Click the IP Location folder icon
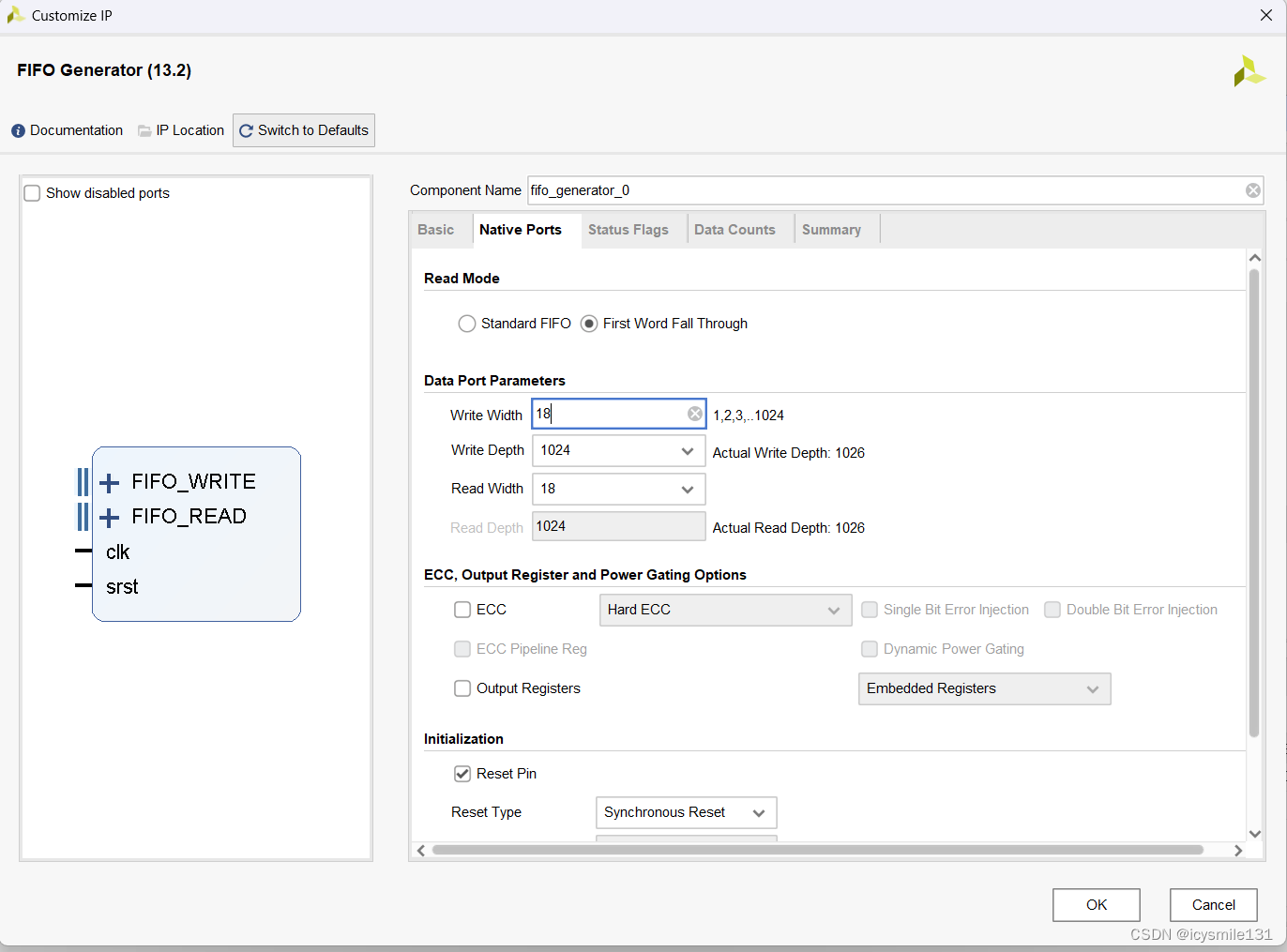This screenshot has height=952, width=1287. [144, 131]
